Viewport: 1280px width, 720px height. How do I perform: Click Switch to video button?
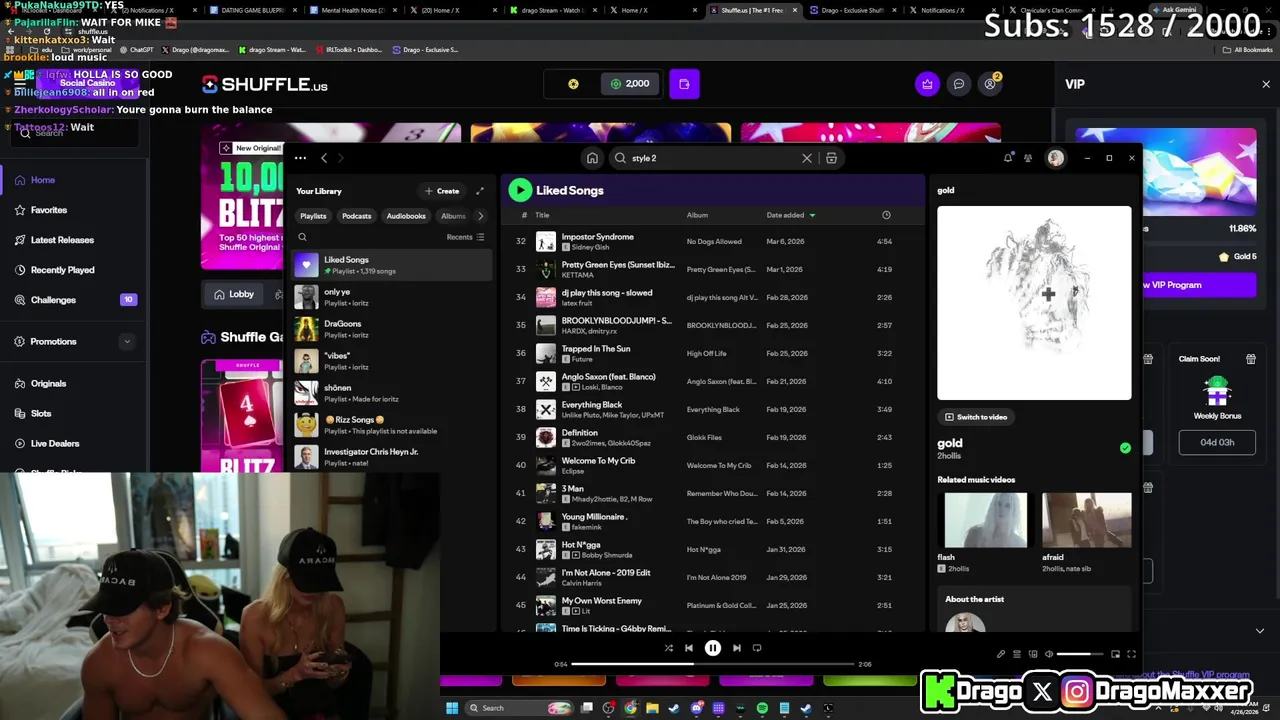(976, 417)
